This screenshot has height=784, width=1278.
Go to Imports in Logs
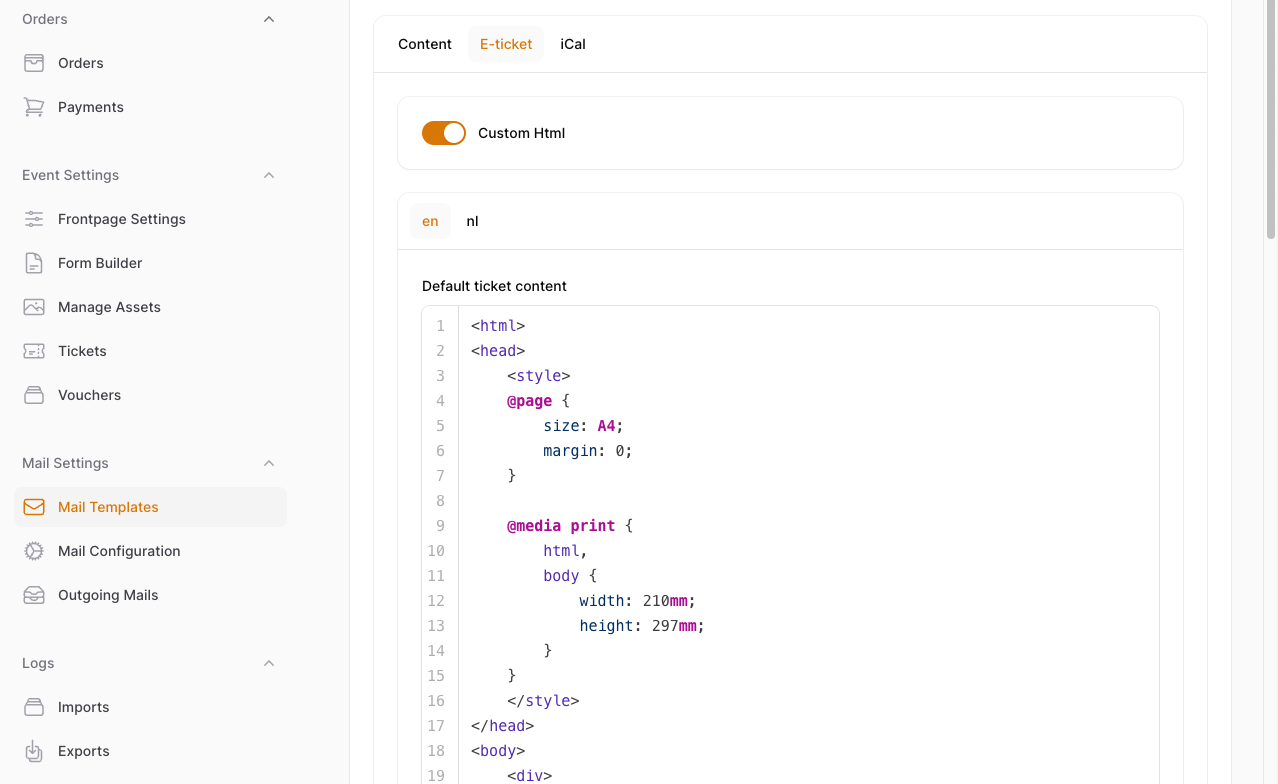click(x=83, y=707)
